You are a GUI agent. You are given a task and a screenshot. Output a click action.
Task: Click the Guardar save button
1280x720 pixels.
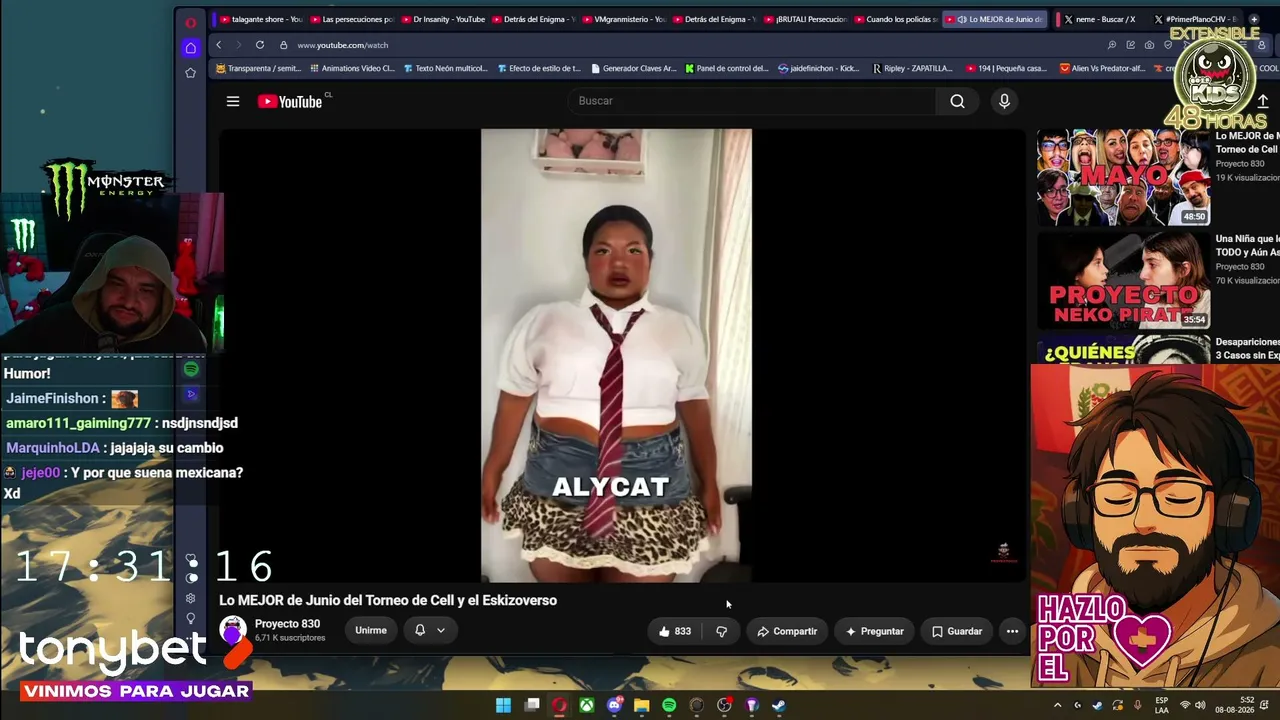click(957, 631)
